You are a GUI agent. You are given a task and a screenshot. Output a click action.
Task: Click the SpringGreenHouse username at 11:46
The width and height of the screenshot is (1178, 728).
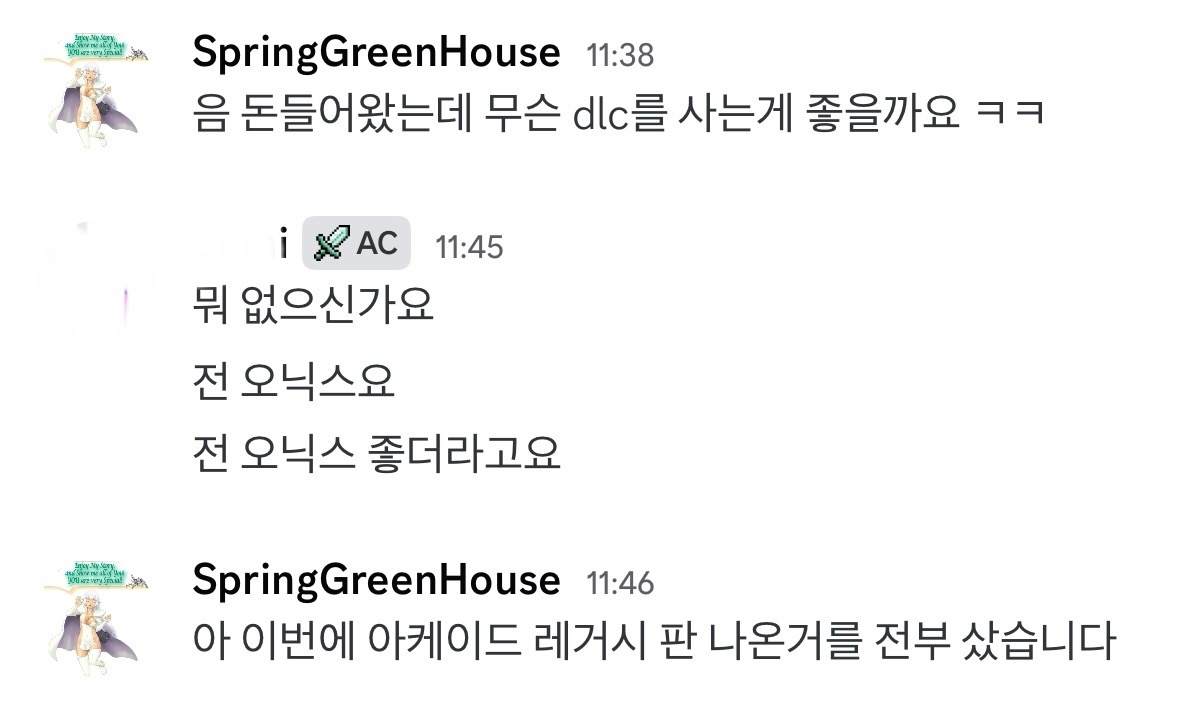tap(376, 579)
